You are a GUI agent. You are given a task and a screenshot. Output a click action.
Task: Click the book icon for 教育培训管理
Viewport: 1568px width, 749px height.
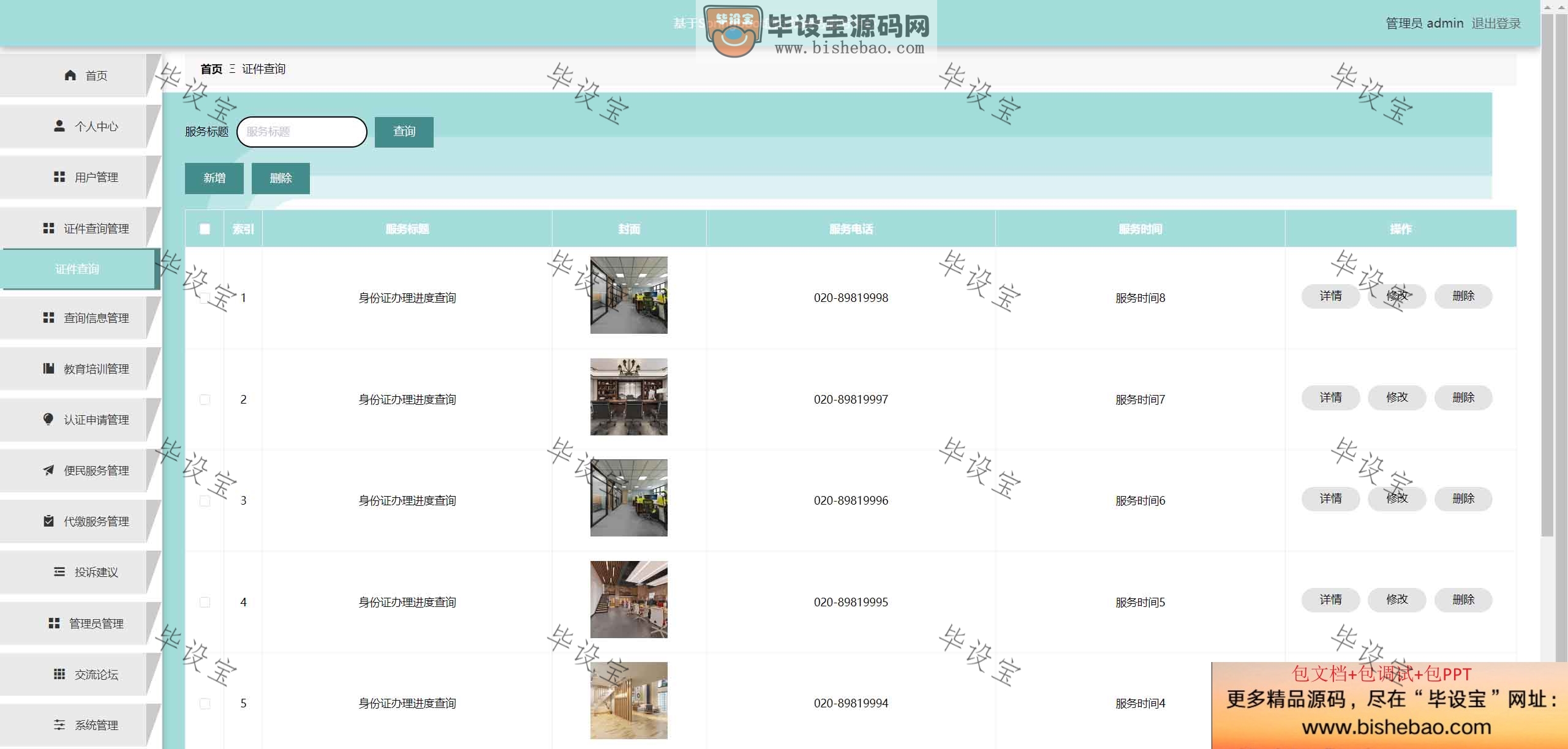pos(49,369)
